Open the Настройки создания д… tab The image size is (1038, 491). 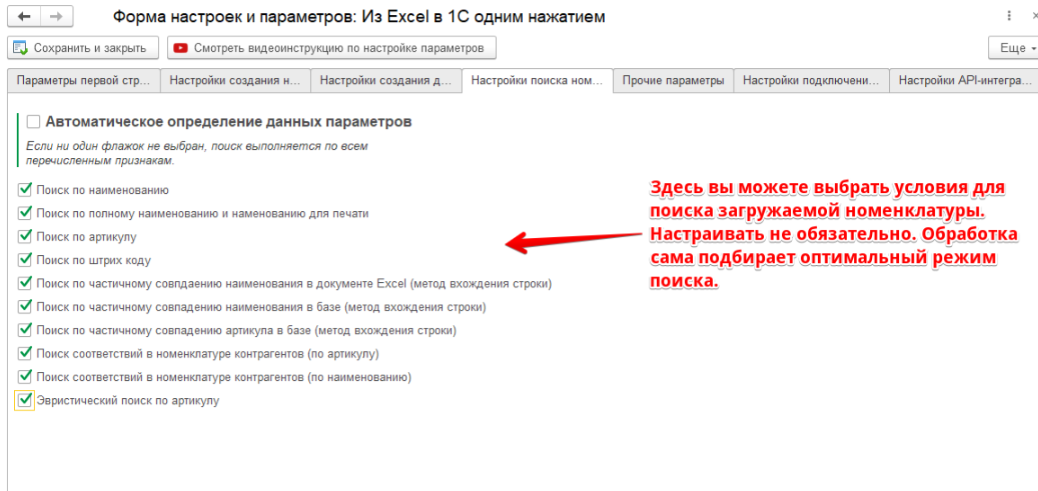pos(385,81)
